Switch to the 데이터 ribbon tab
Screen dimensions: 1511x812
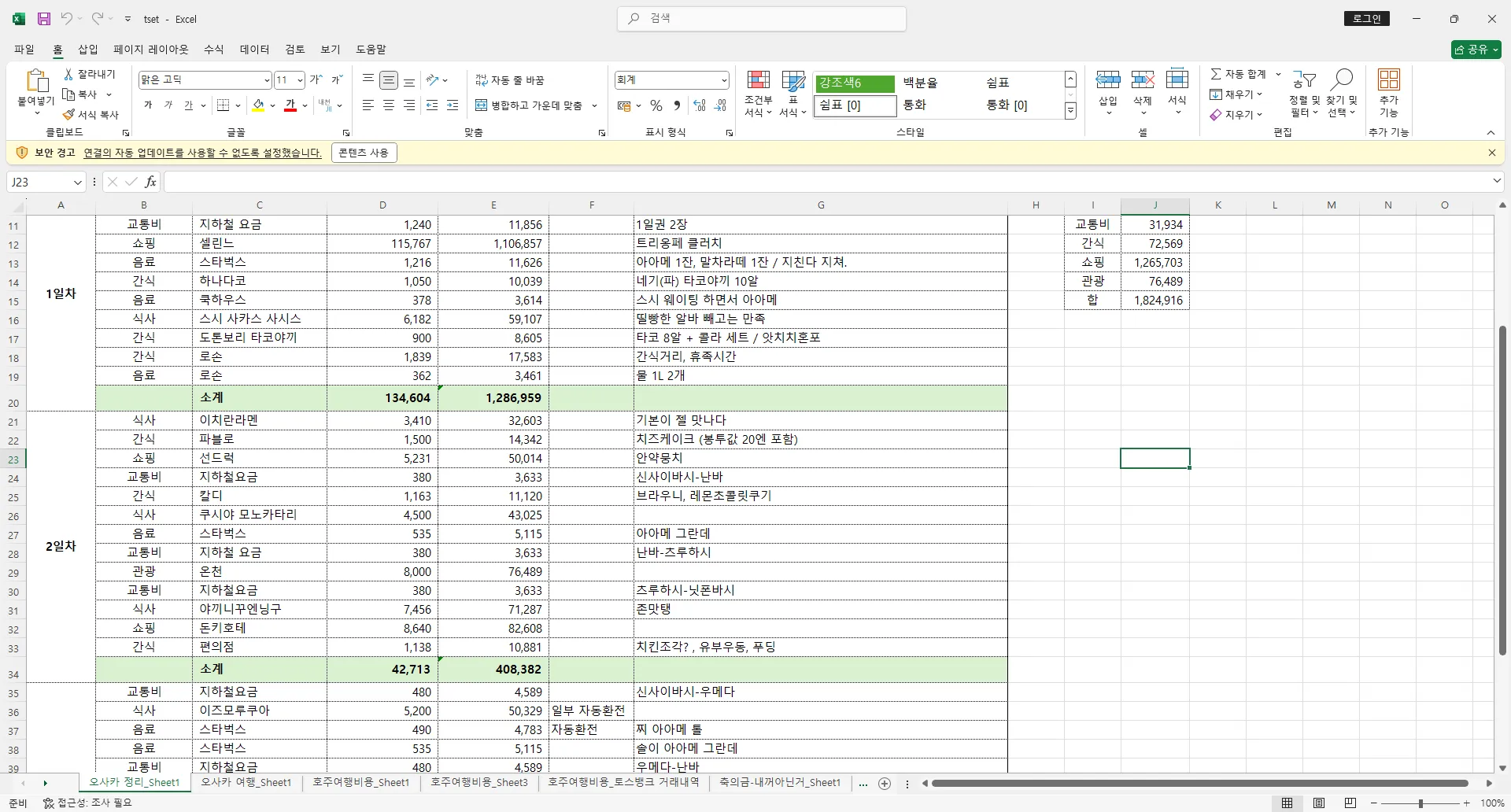pos(254,49)
